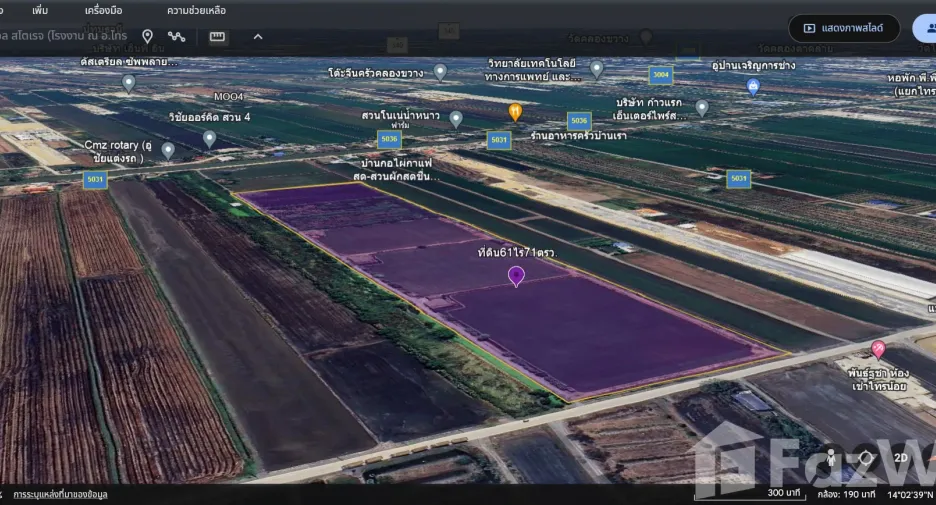Click the 5031 road shield on the right

(x=738, y=178)
